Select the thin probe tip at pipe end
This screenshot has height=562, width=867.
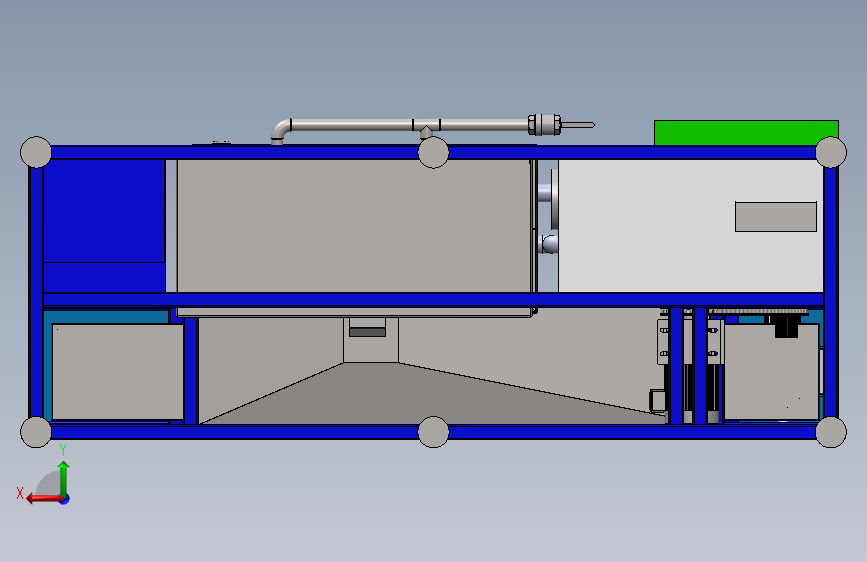pyautogui.click(x=578, y=125)
